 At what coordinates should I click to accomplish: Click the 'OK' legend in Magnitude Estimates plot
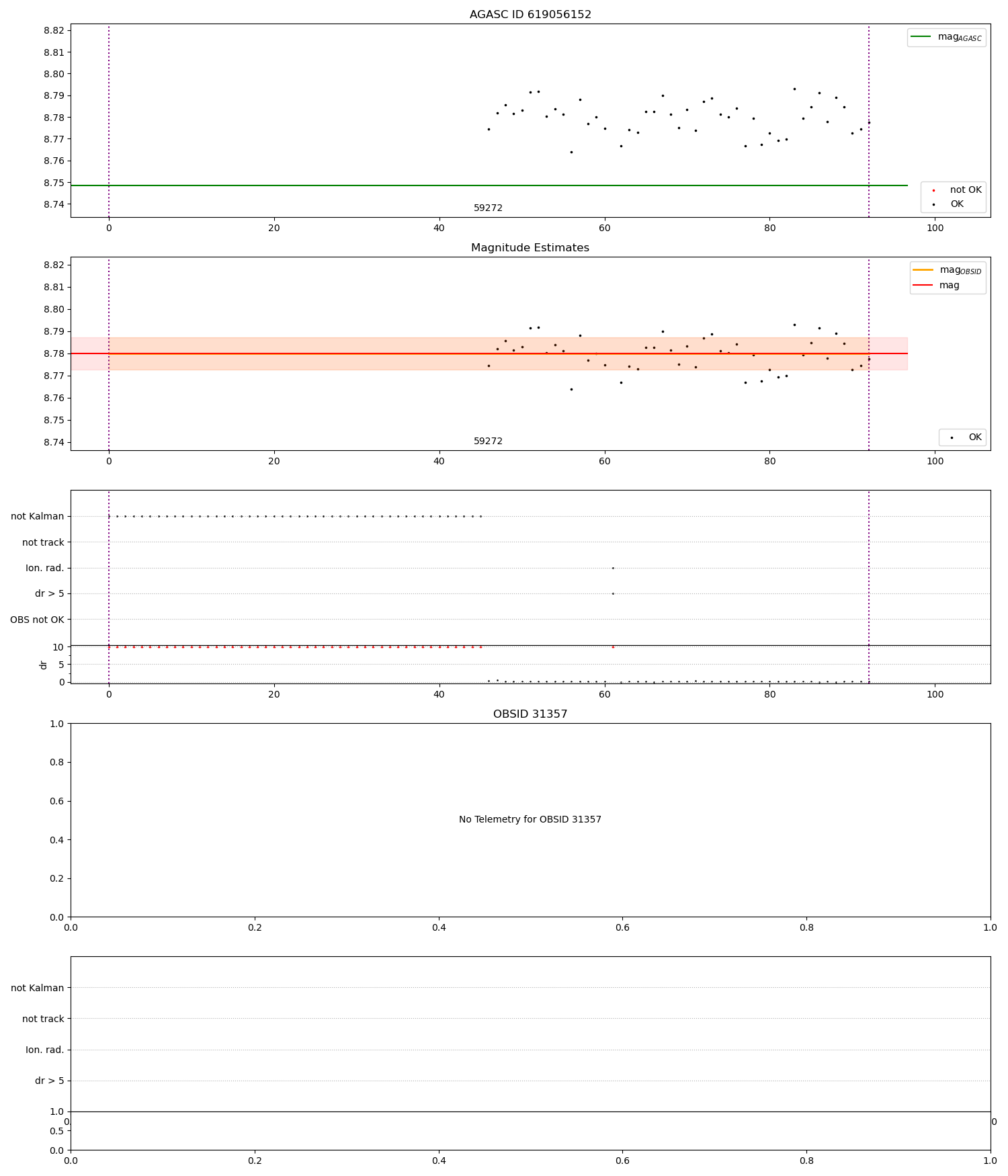pyautogui.click(x=962, y=437)
